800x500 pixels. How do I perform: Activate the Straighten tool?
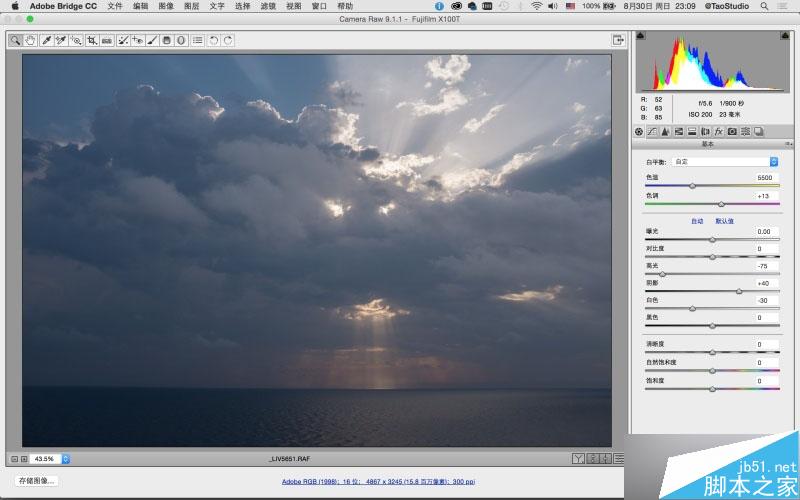(107, 40)
